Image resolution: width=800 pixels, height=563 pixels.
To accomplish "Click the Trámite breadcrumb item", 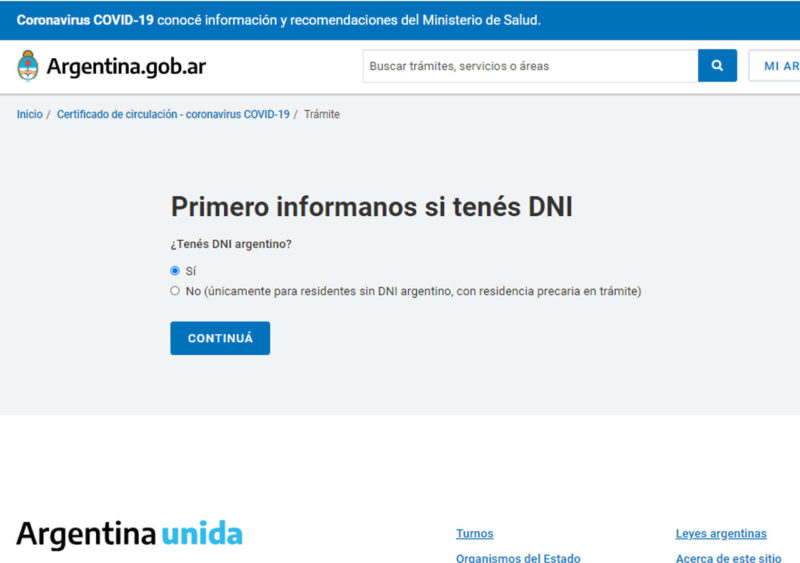I will point(322,114).
